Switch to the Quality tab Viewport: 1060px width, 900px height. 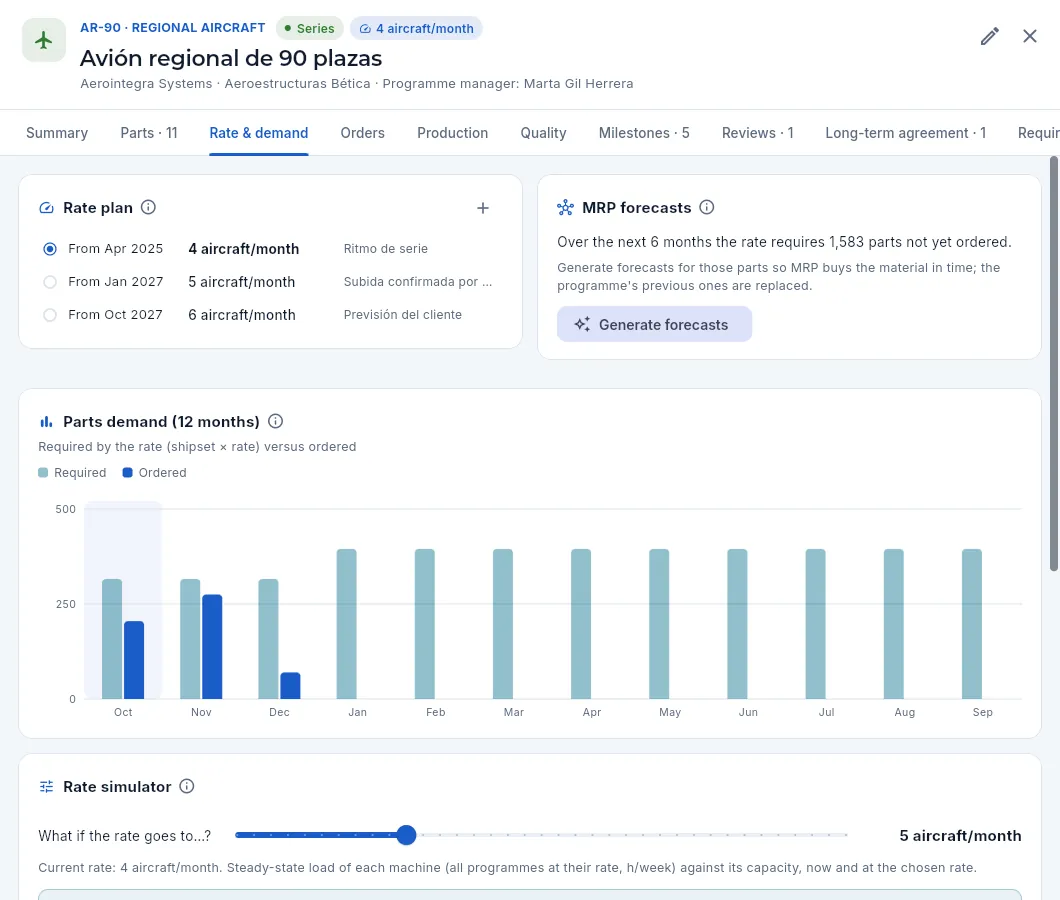544,133
